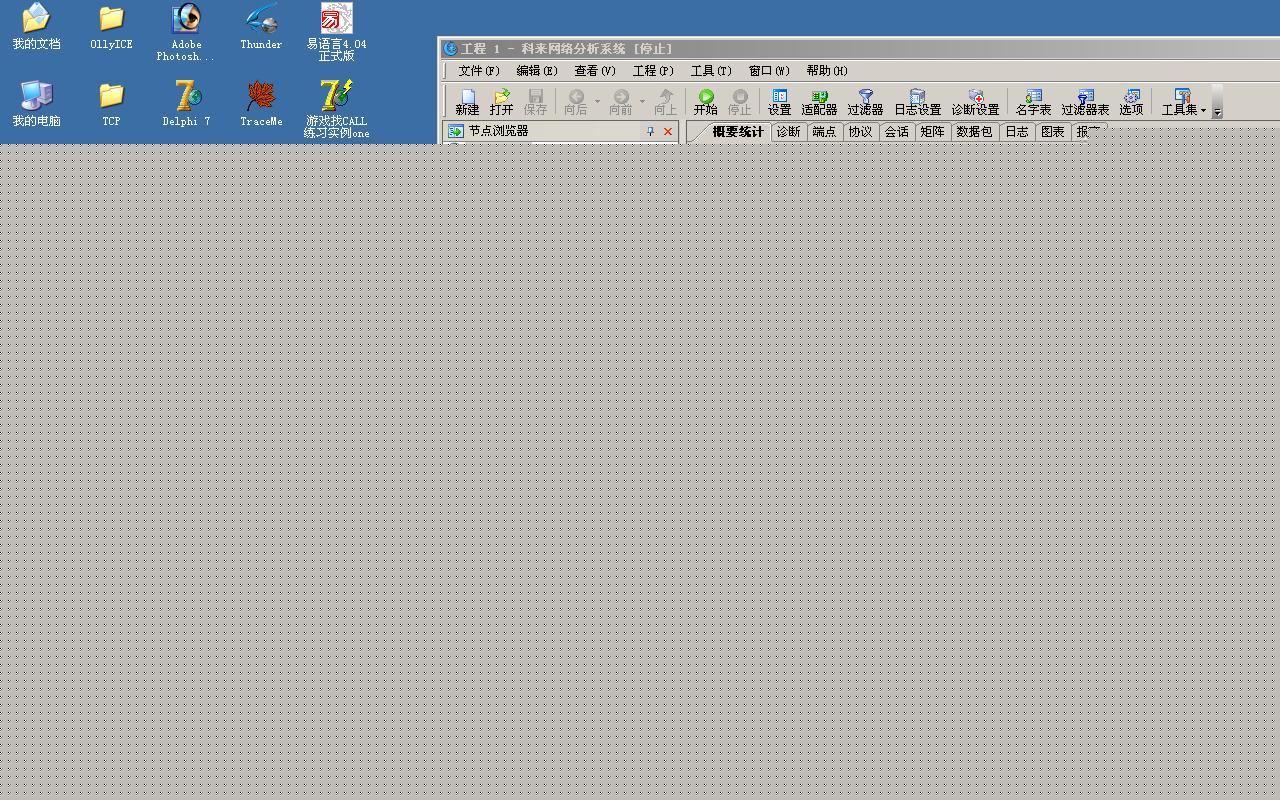Open the 名字表 (Name table) icon
This screenshot has height=800, width=1280.
coord(1033,101)
